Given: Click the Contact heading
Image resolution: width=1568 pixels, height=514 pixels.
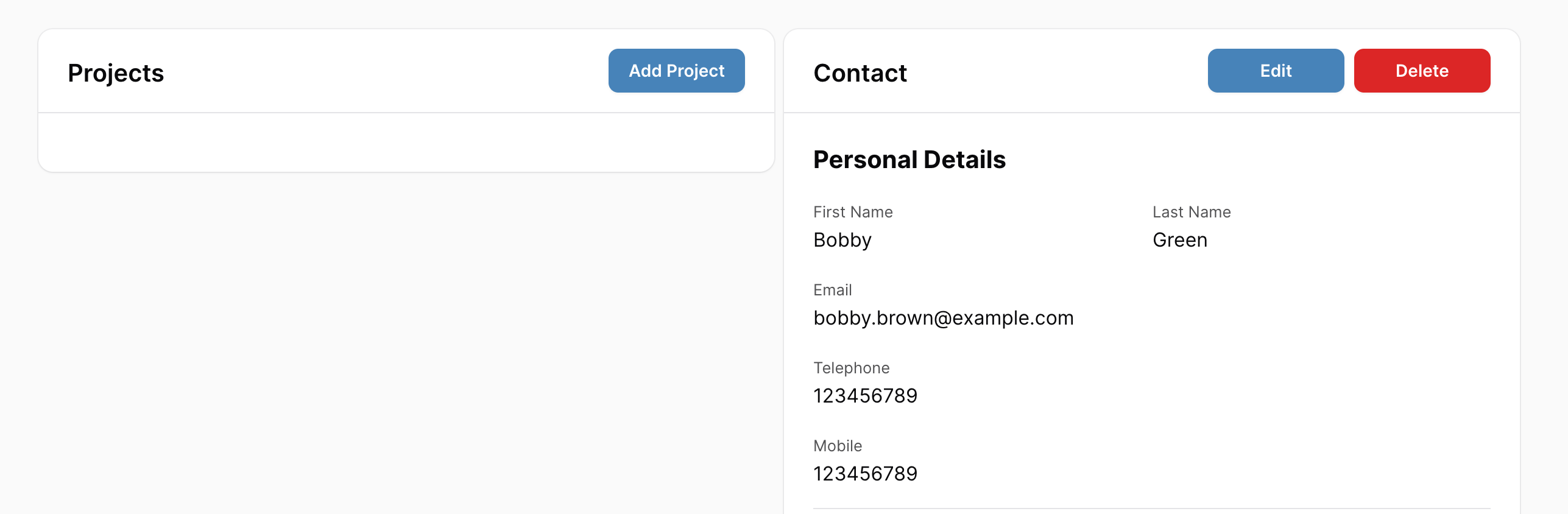Looking at the screenshot, I should [860, 73].
